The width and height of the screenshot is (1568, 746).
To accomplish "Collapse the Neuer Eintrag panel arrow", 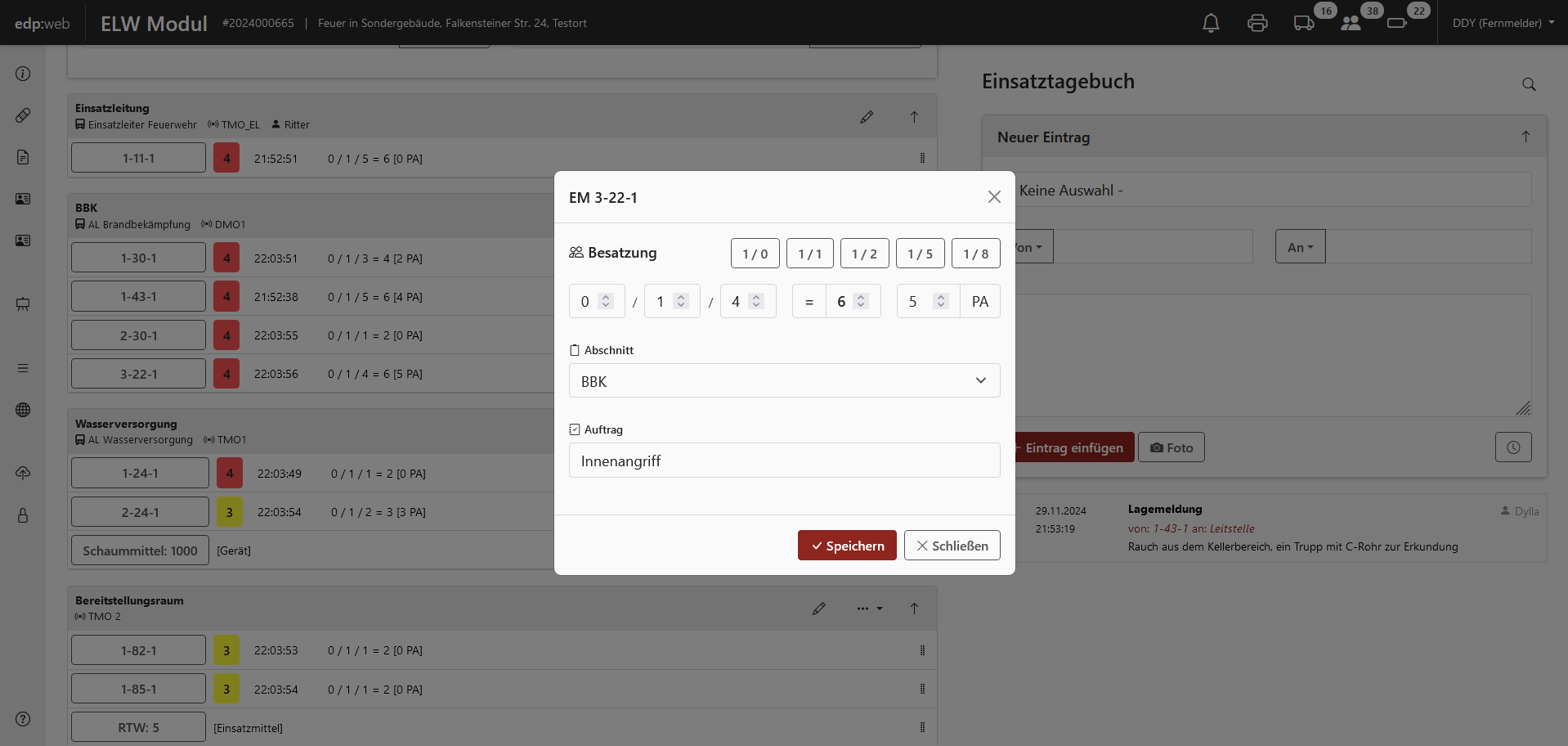I will pos(1525,137).
